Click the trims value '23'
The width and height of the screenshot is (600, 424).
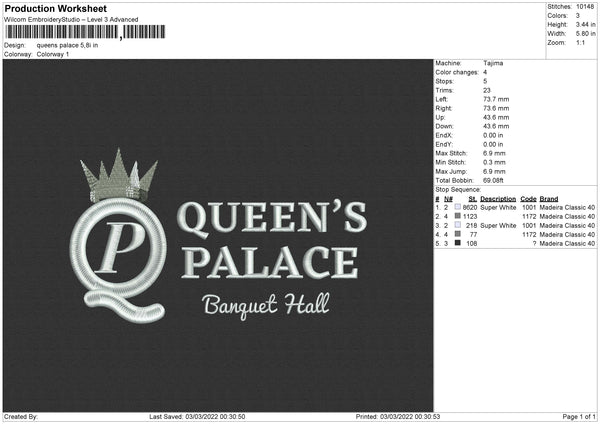click(487, 90)
